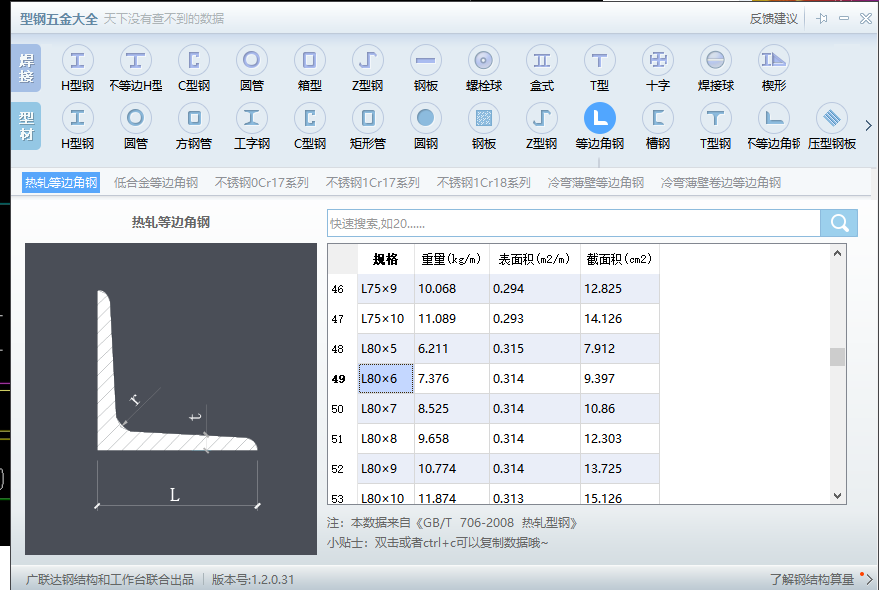Select welded C型钢 icon in top row

click(x=194, y=61)
